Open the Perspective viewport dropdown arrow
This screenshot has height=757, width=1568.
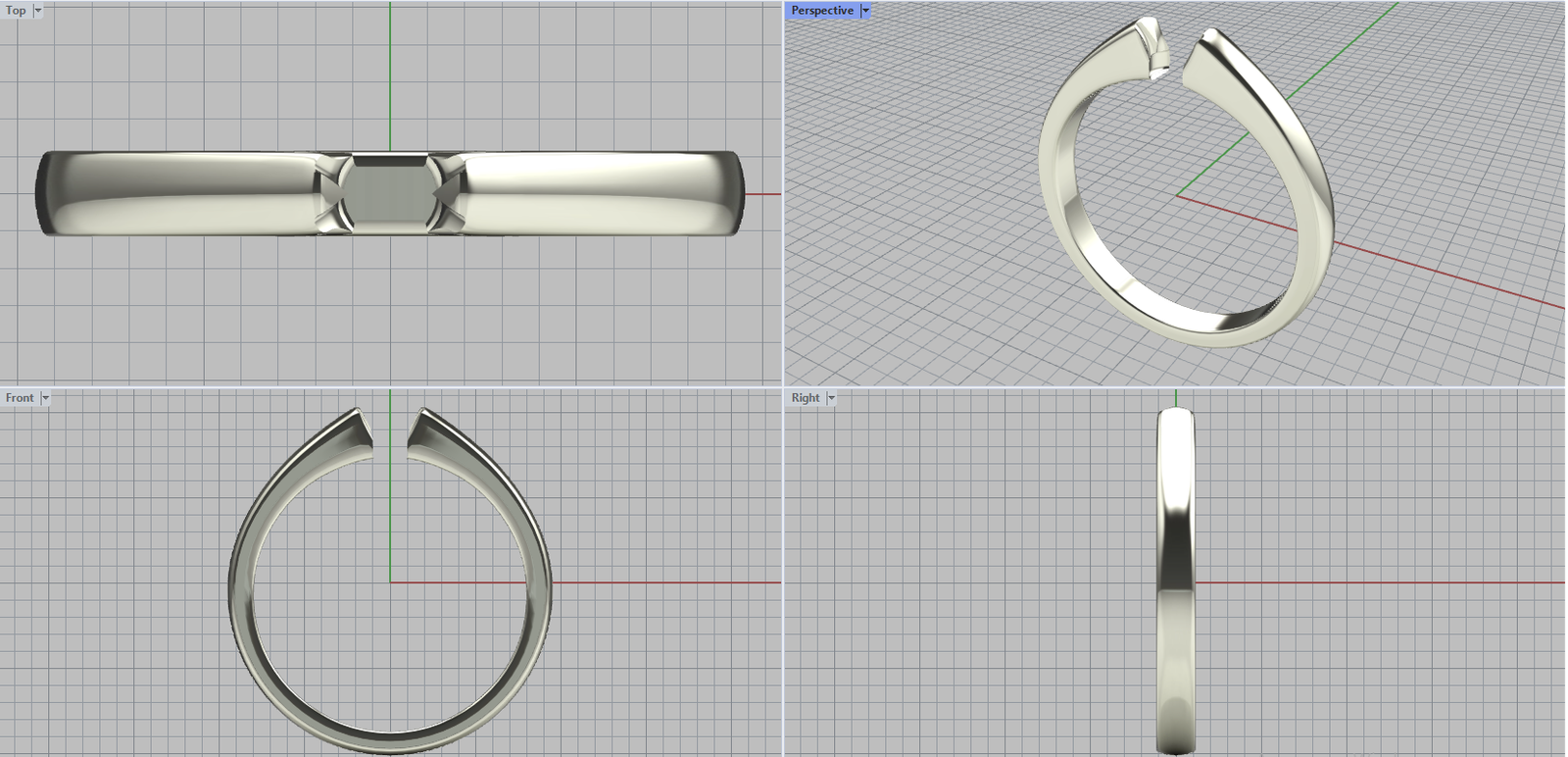click(x=865, y=11)
